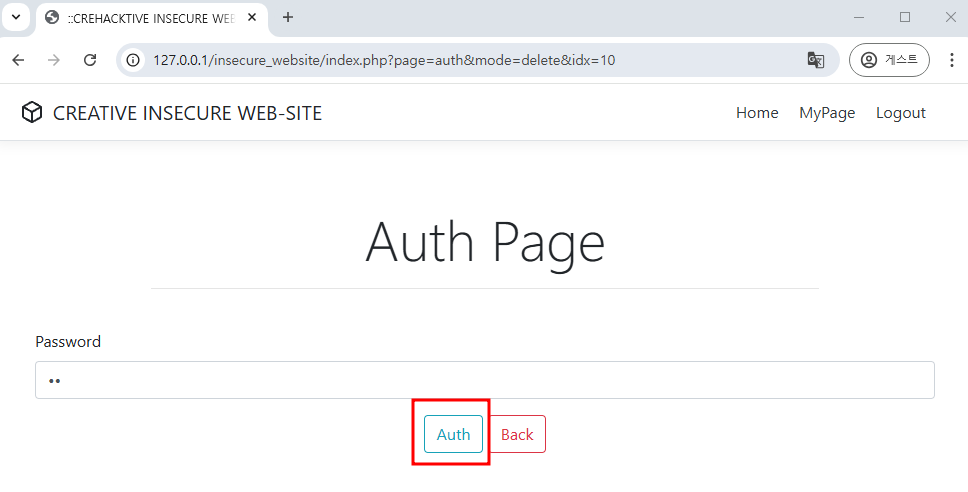Image resolution: width=968 pixels, height=492 pixels.
Task: Open a new tab with plus button
Action: pos(288,17)
